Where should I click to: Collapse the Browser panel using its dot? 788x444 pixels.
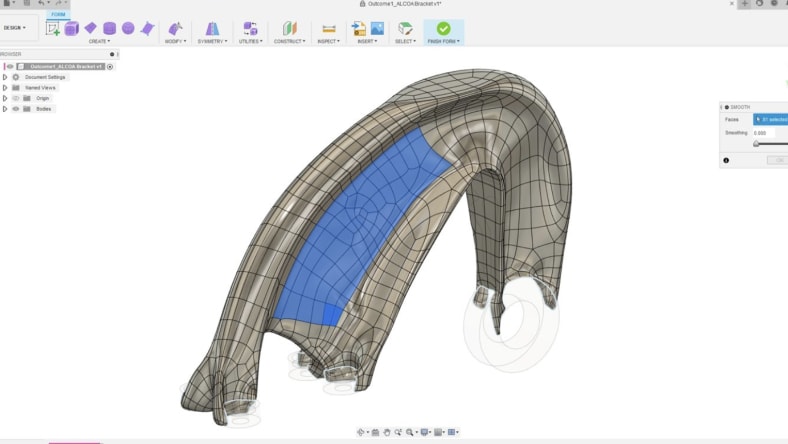[112, 54]
